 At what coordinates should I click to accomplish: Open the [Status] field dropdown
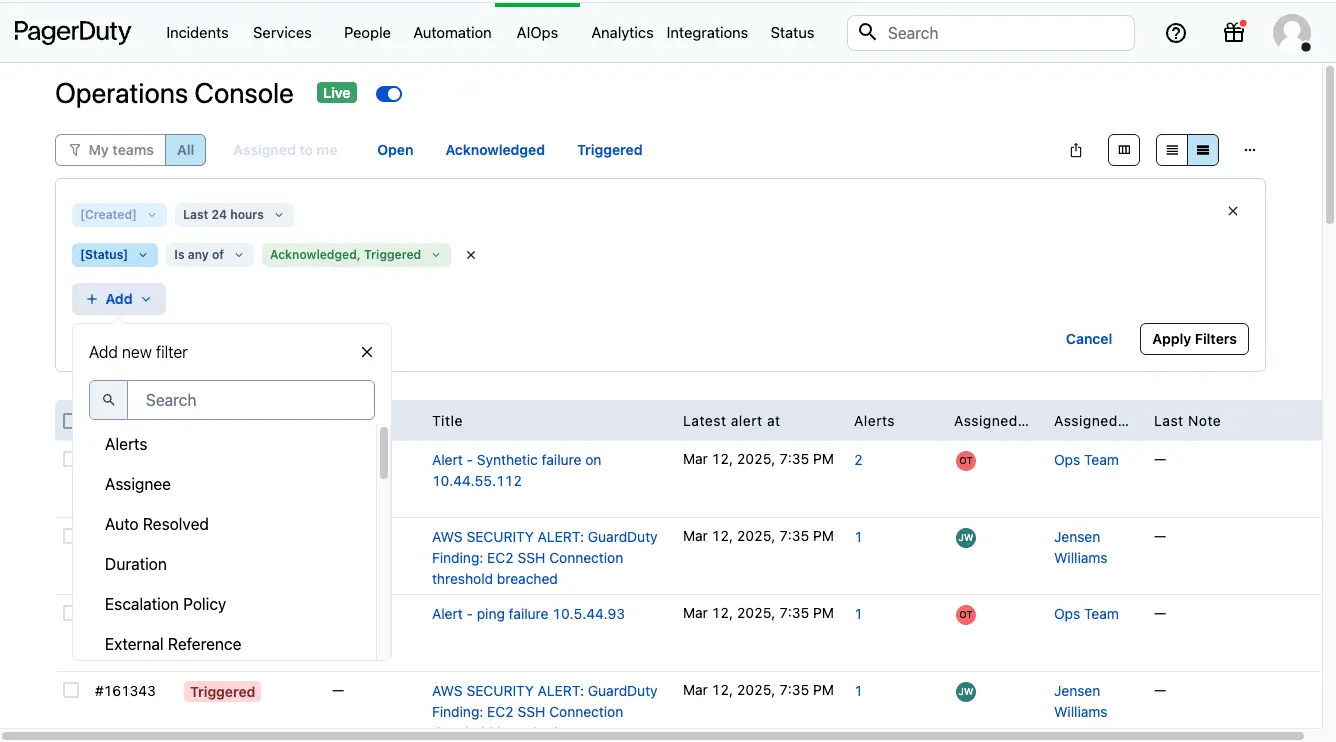[115, 255]
